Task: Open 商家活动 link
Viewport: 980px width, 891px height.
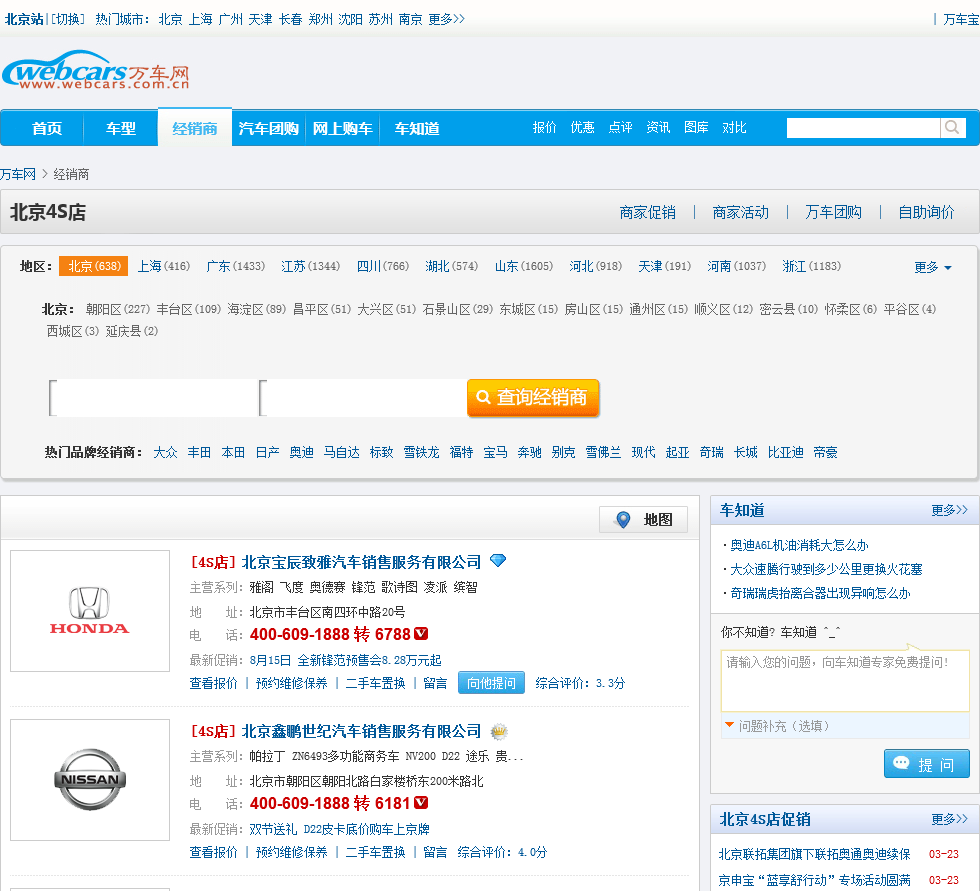Action: pos(741,212)
